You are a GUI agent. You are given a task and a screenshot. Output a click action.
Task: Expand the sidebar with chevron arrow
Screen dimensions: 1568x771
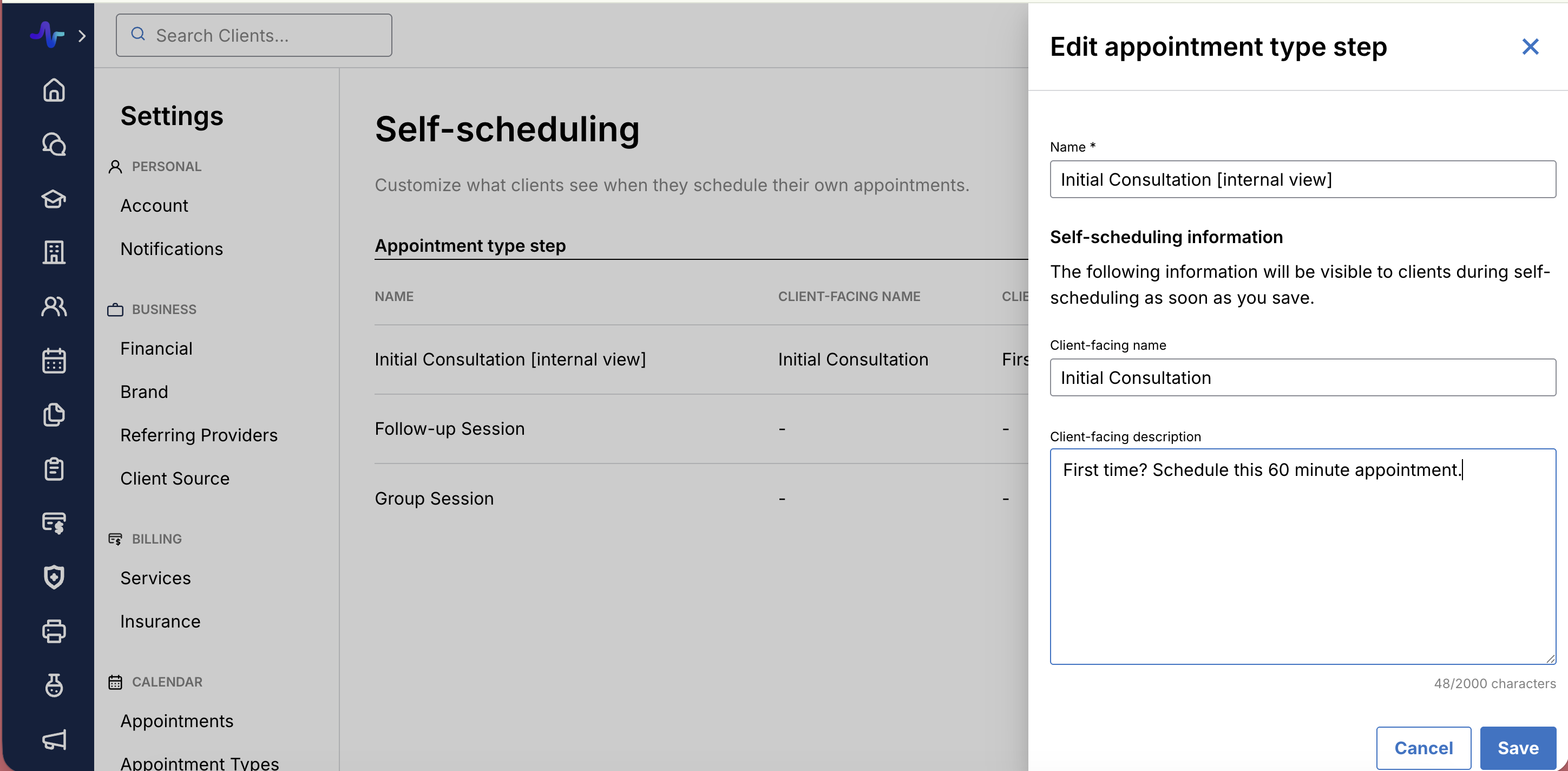pos(82,36)
